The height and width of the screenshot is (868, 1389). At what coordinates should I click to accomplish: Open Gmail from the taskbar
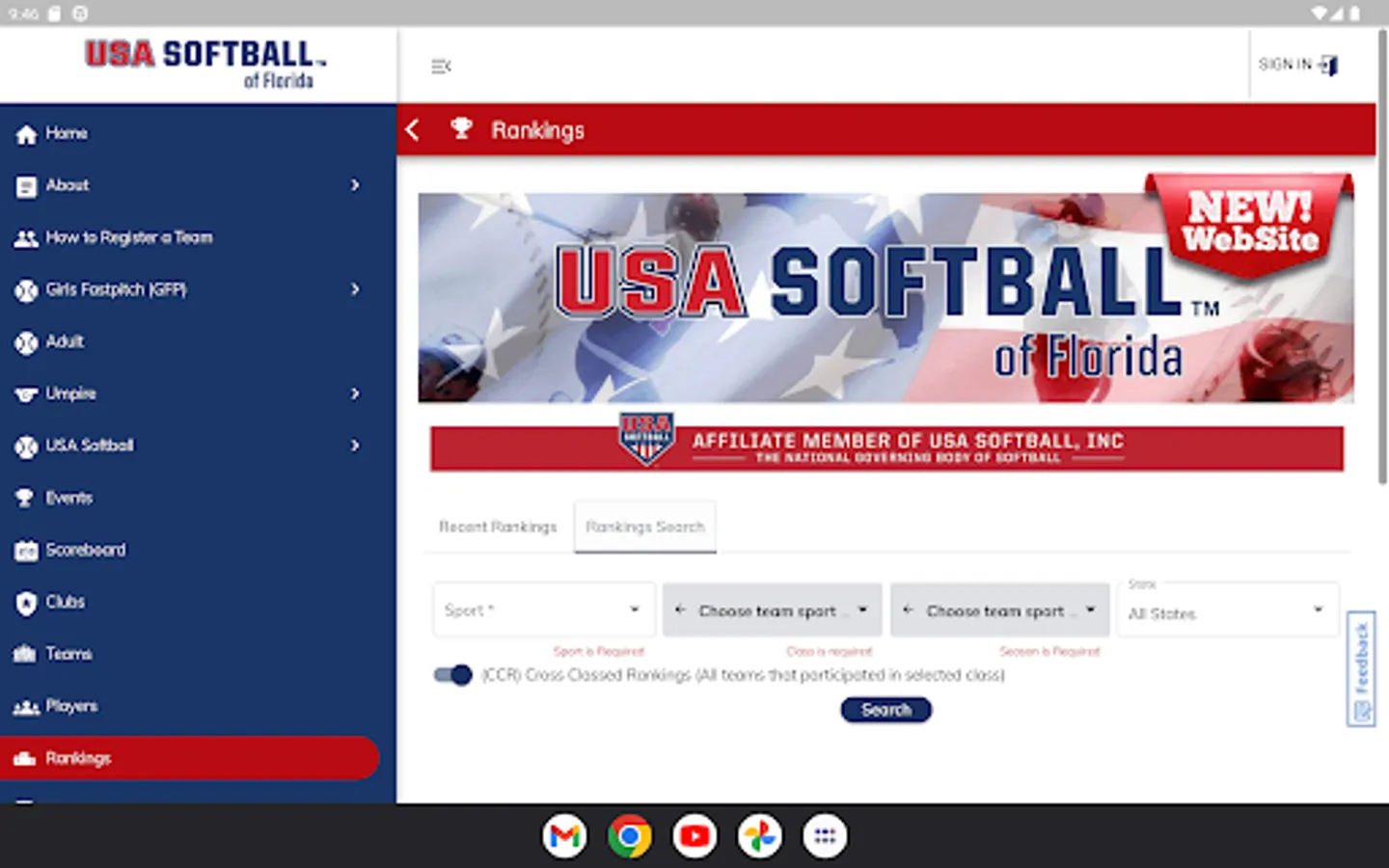click(564, 836)
